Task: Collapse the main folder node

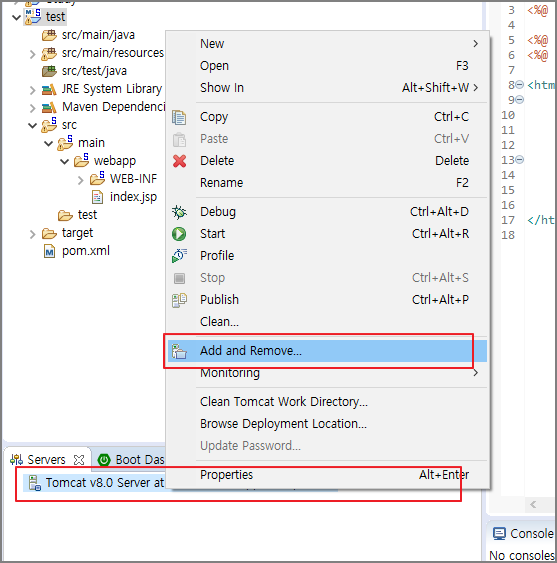Action: tap(48, 143)
